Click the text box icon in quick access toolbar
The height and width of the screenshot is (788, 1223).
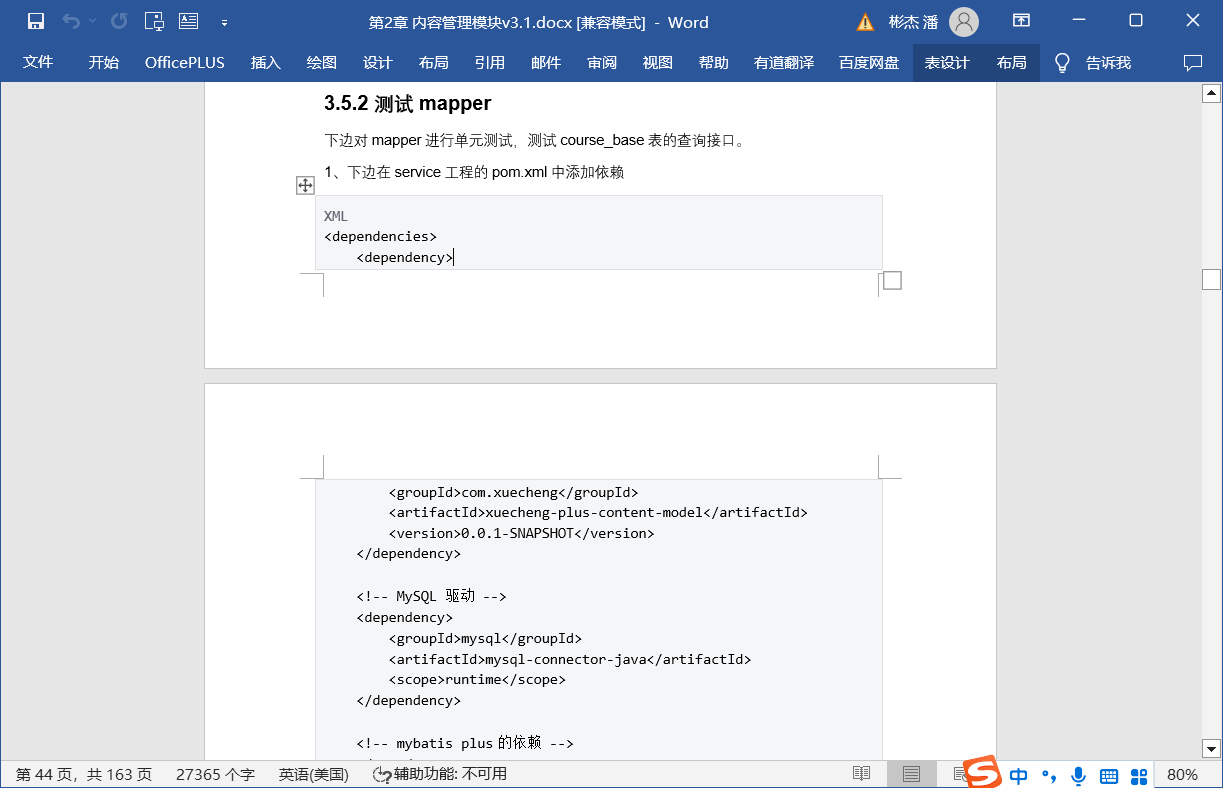[x=188, y=21]
